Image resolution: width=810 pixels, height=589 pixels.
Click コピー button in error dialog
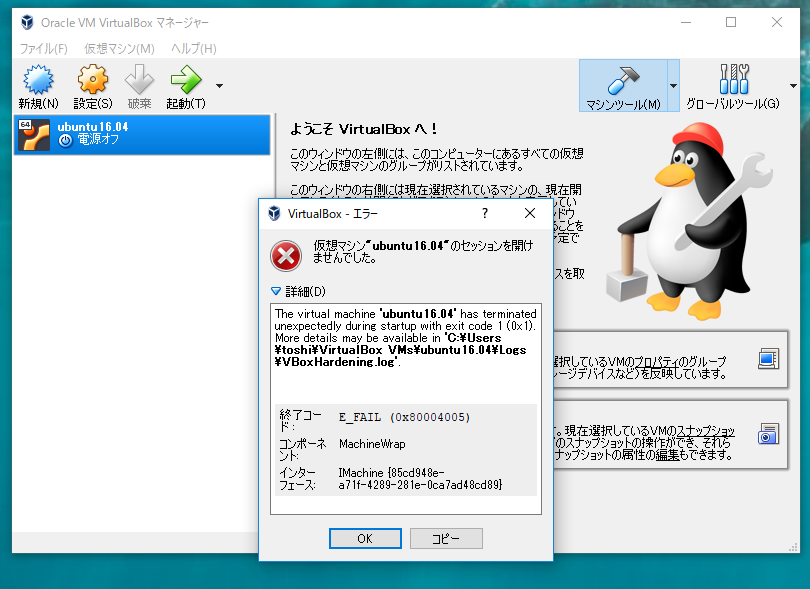click(x=446, y=538)
